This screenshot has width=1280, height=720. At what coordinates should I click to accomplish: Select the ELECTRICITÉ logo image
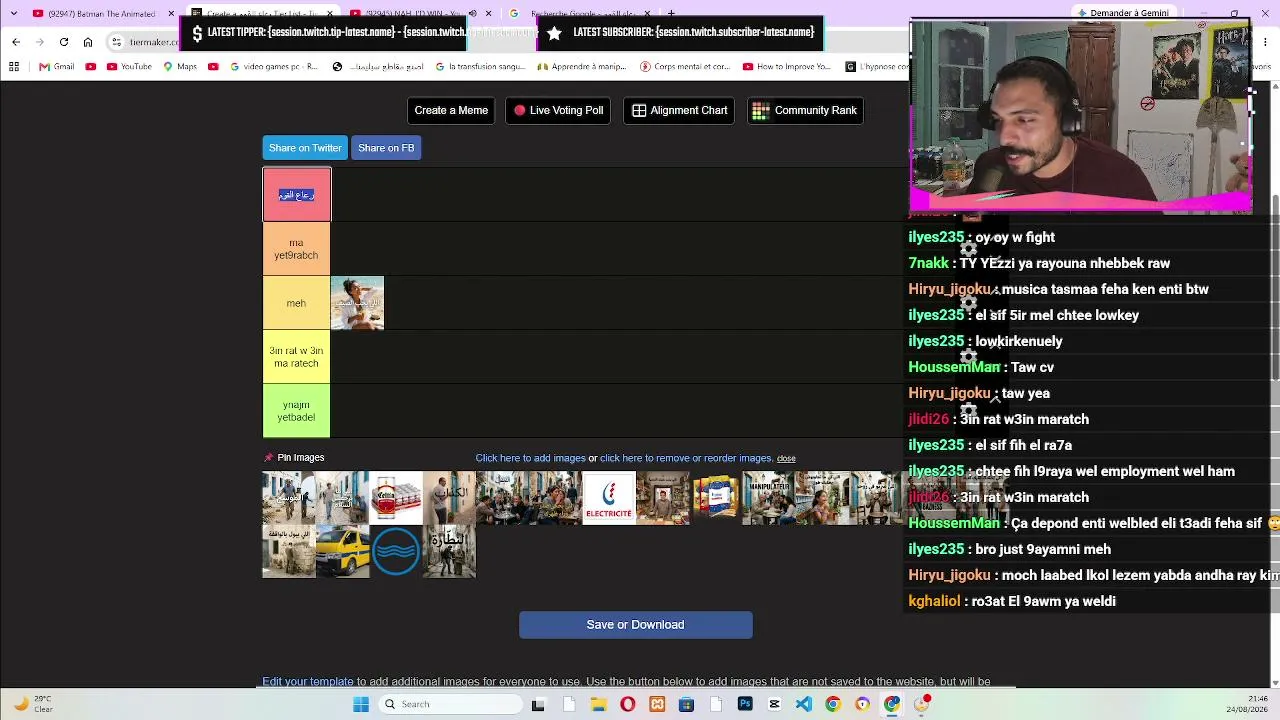tap(609, 498)
